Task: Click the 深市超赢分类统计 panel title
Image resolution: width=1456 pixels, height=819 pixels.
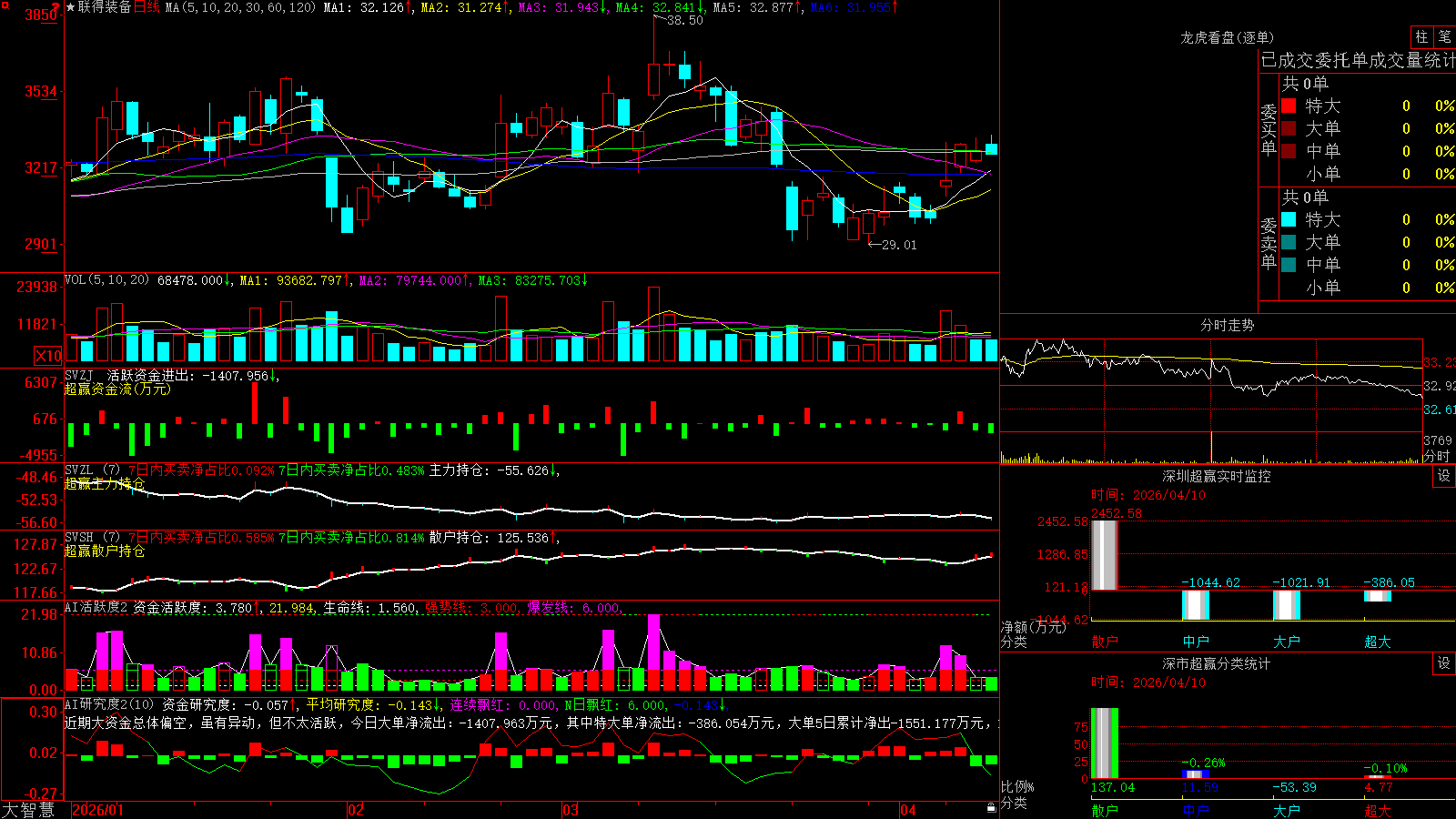Action: [1217, 663]
